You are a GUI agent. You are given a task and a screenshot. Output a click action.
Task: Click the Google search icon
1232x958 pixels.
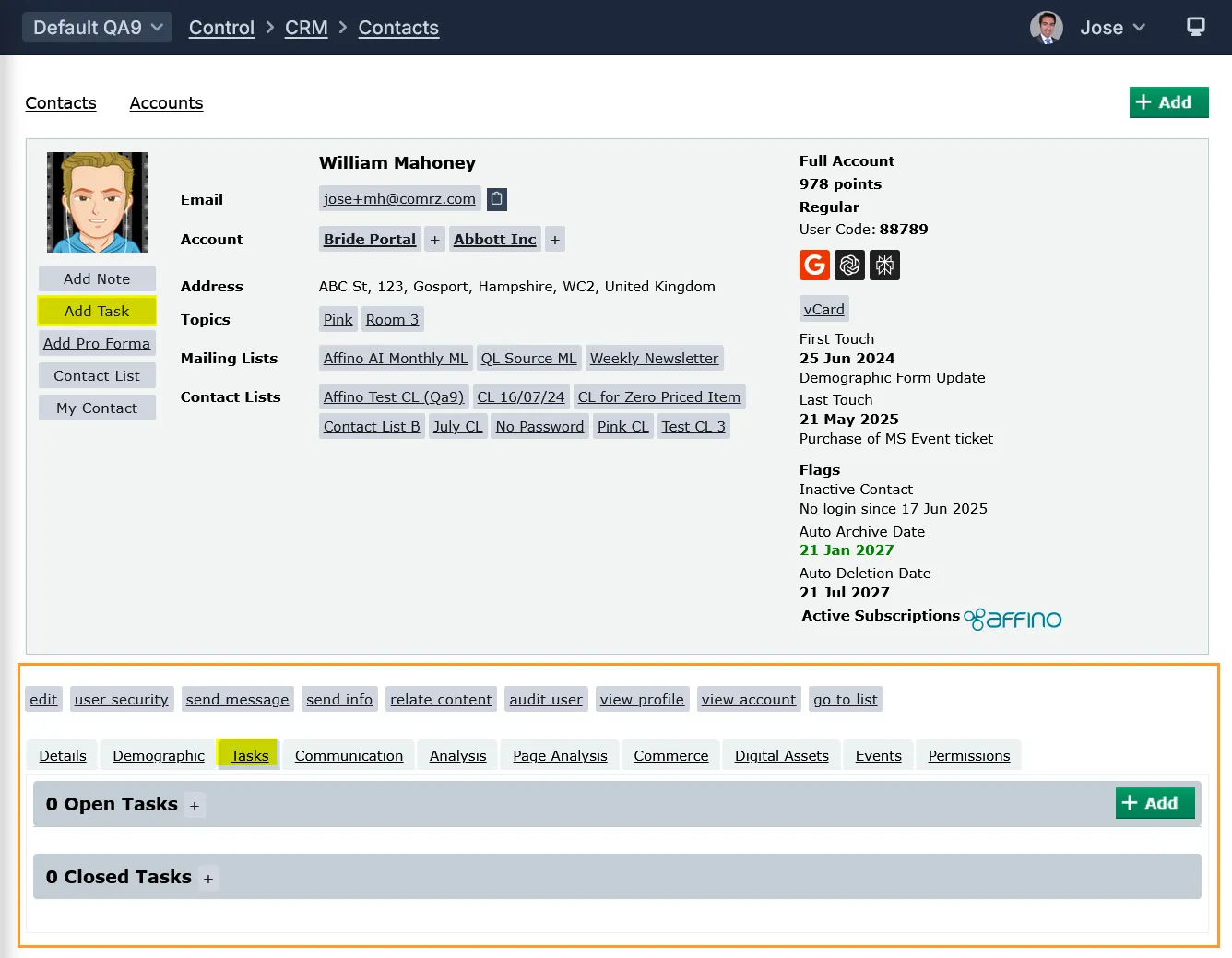click(x=814, y=266)
